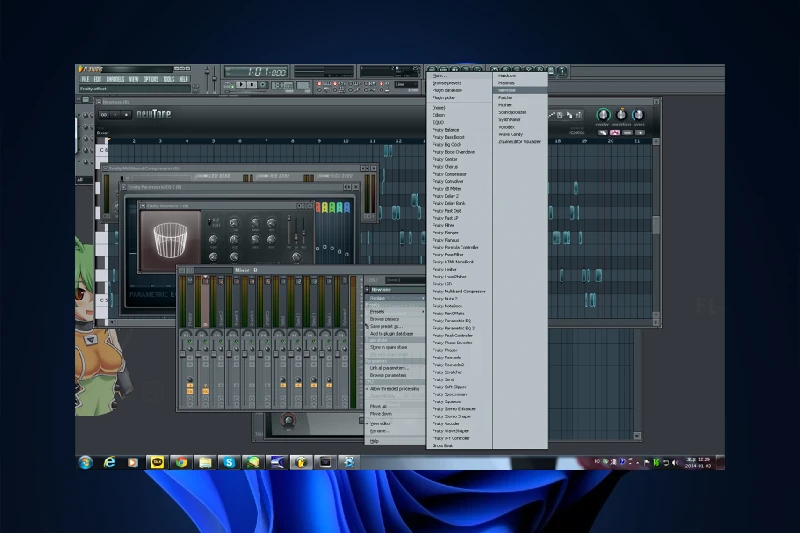Open the OPTIONS menu
800x533 pixels.
click(151, 79)
